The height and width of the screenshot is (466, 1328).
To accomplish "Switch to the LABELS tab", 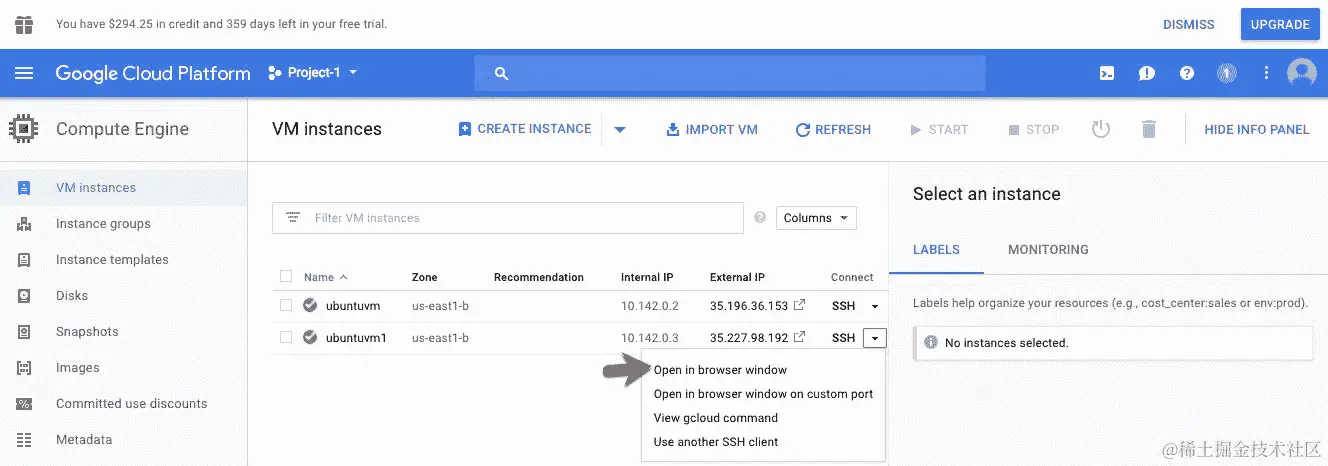I will pyautogui.click(x=936, y=250).
